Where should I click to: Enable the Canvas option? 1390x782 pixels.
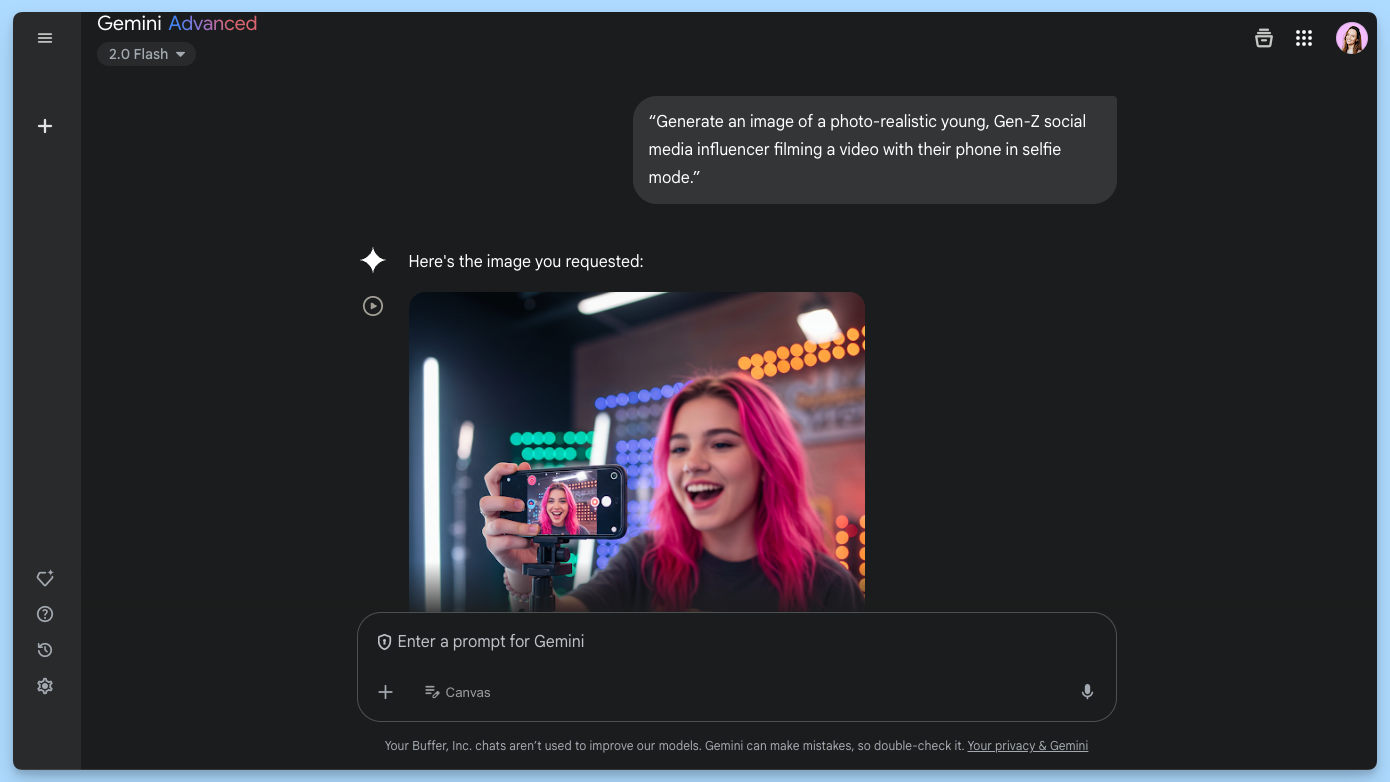tap(458, 692)
